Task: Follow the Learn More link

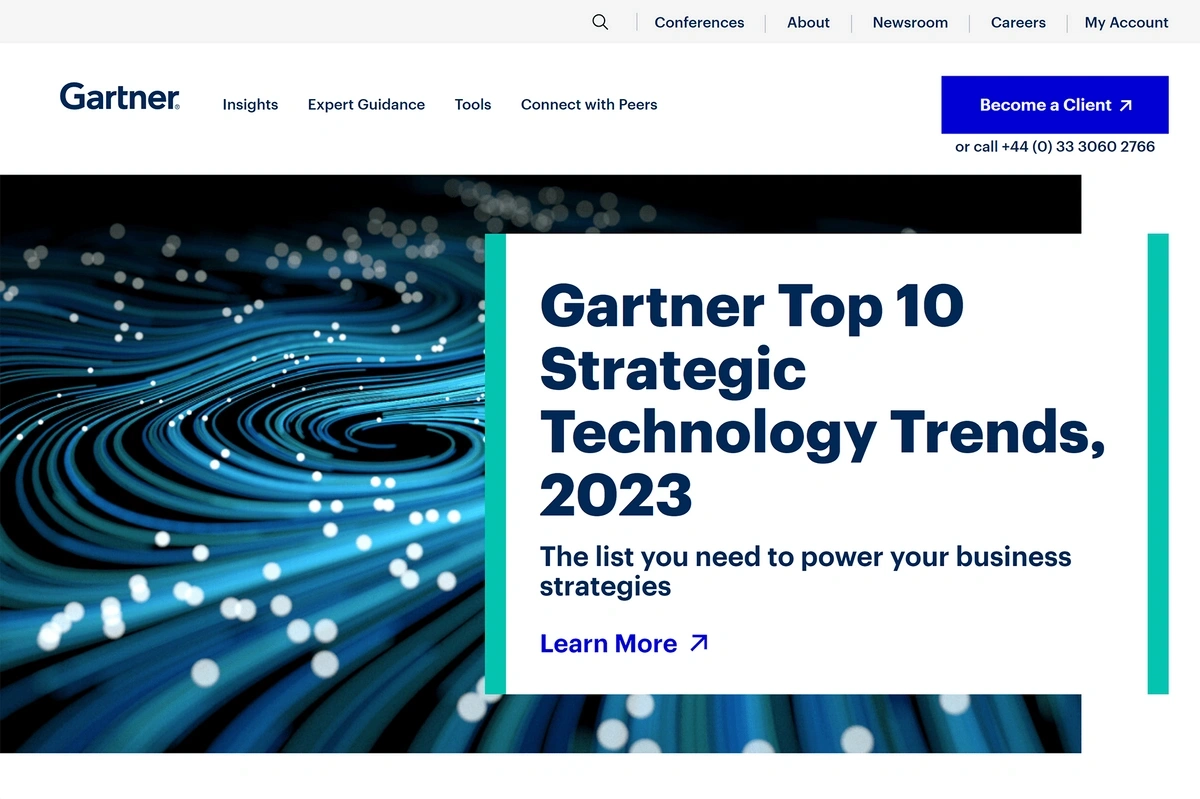Action: click(609, 643)
